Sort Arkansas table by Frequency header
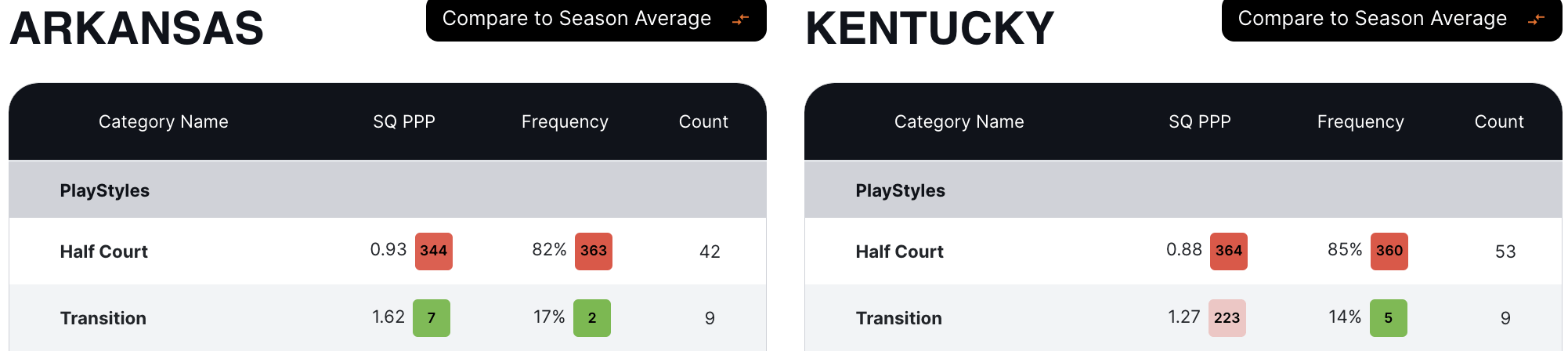This screenshot has height=351, width=1568. pyautogui.click(x=565, y=121)
